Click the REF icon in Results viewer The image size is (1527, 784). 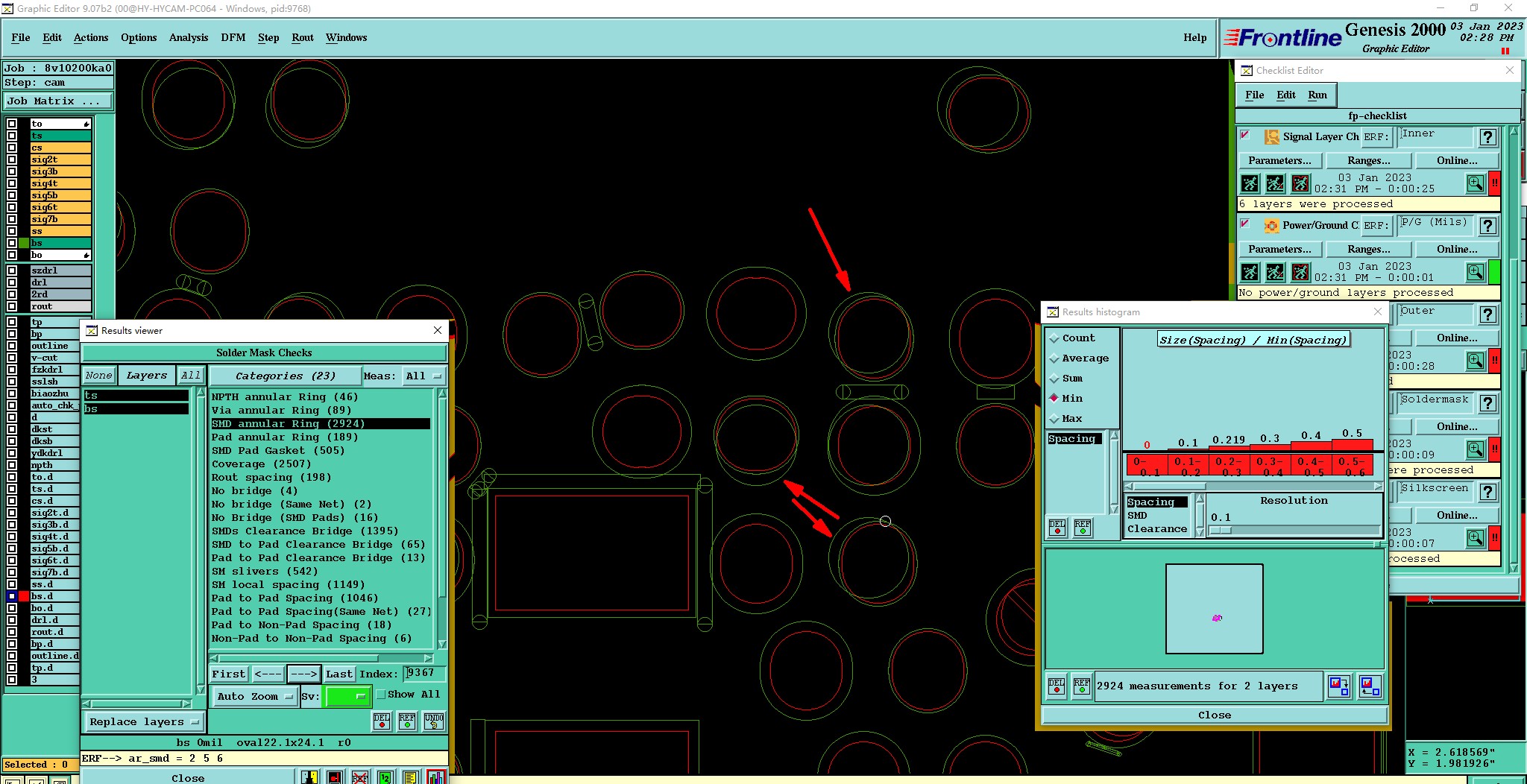tap(407, 721)
